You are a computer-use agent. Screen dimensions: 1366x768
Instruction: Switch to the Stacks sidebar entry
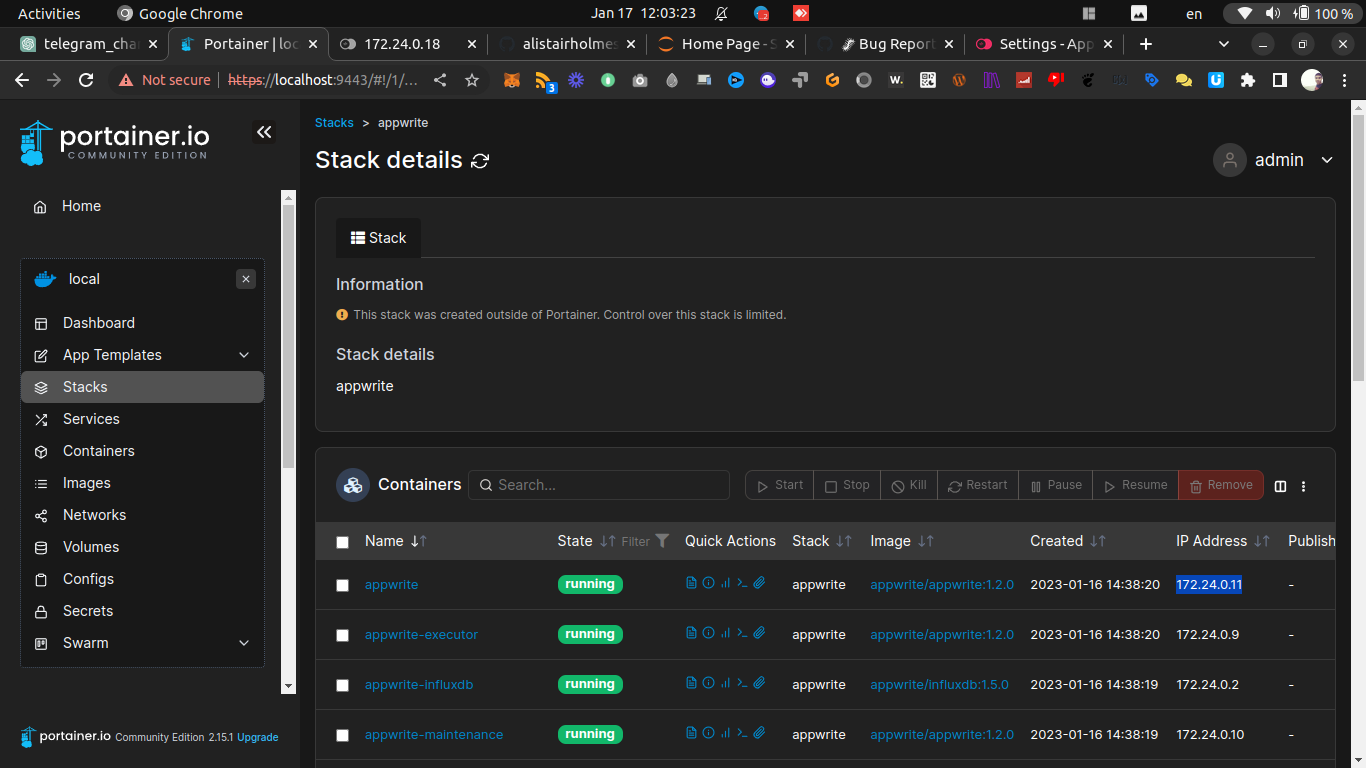(85, 387)
